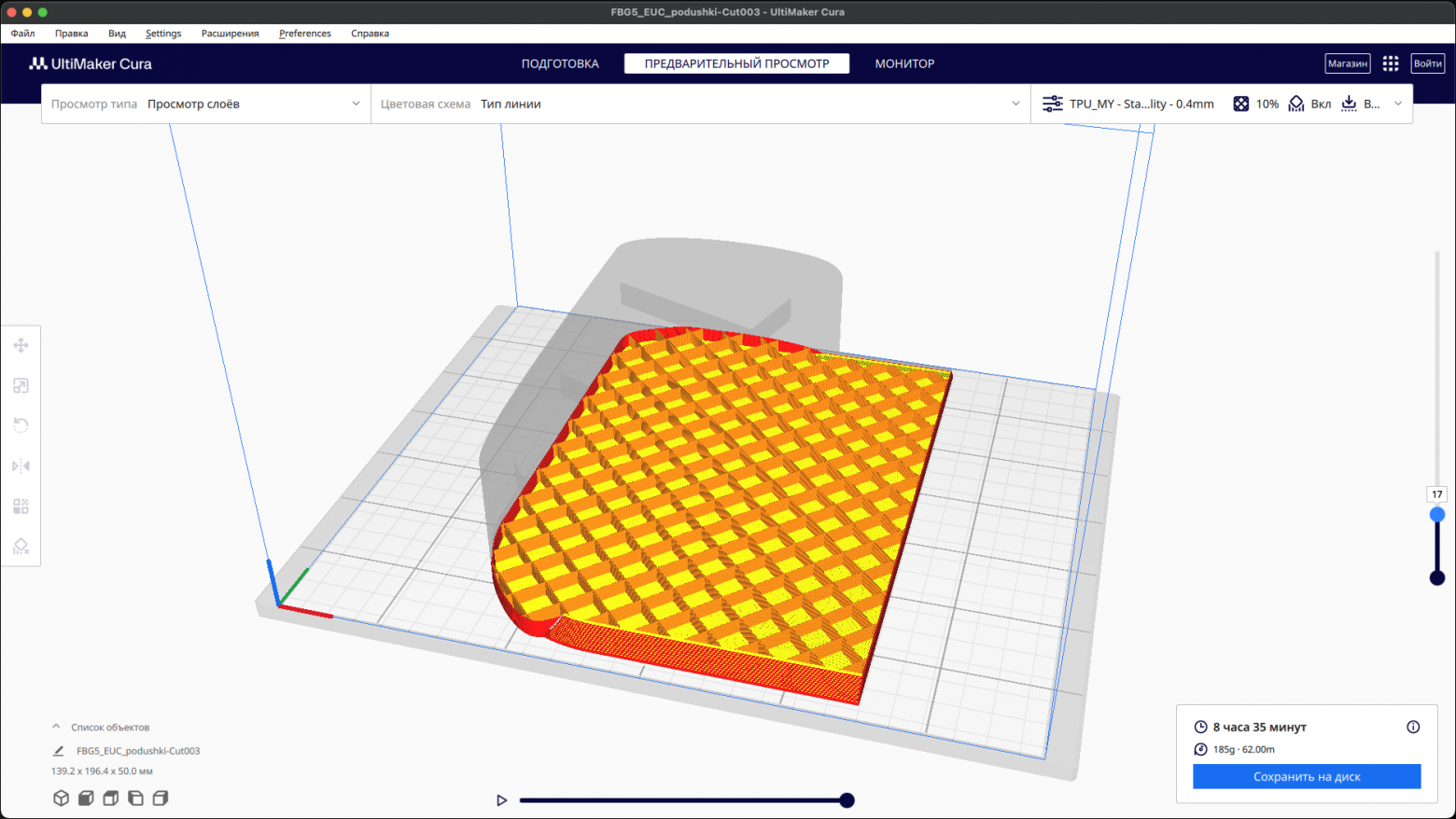Collapse the object list

[x=56, y=727]
